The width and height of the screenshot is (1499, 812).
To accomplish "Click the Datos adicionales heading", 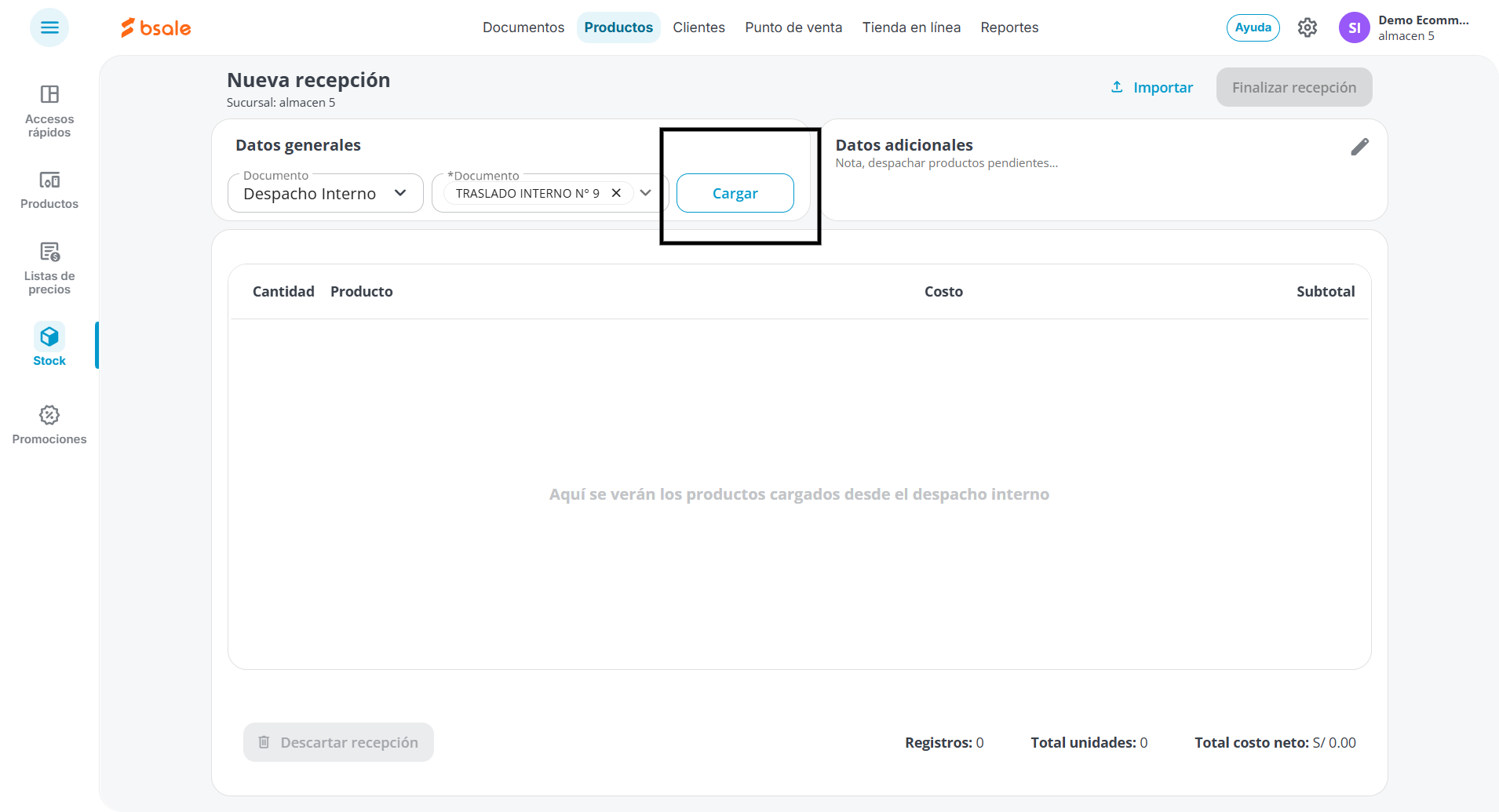I will 904,145.
